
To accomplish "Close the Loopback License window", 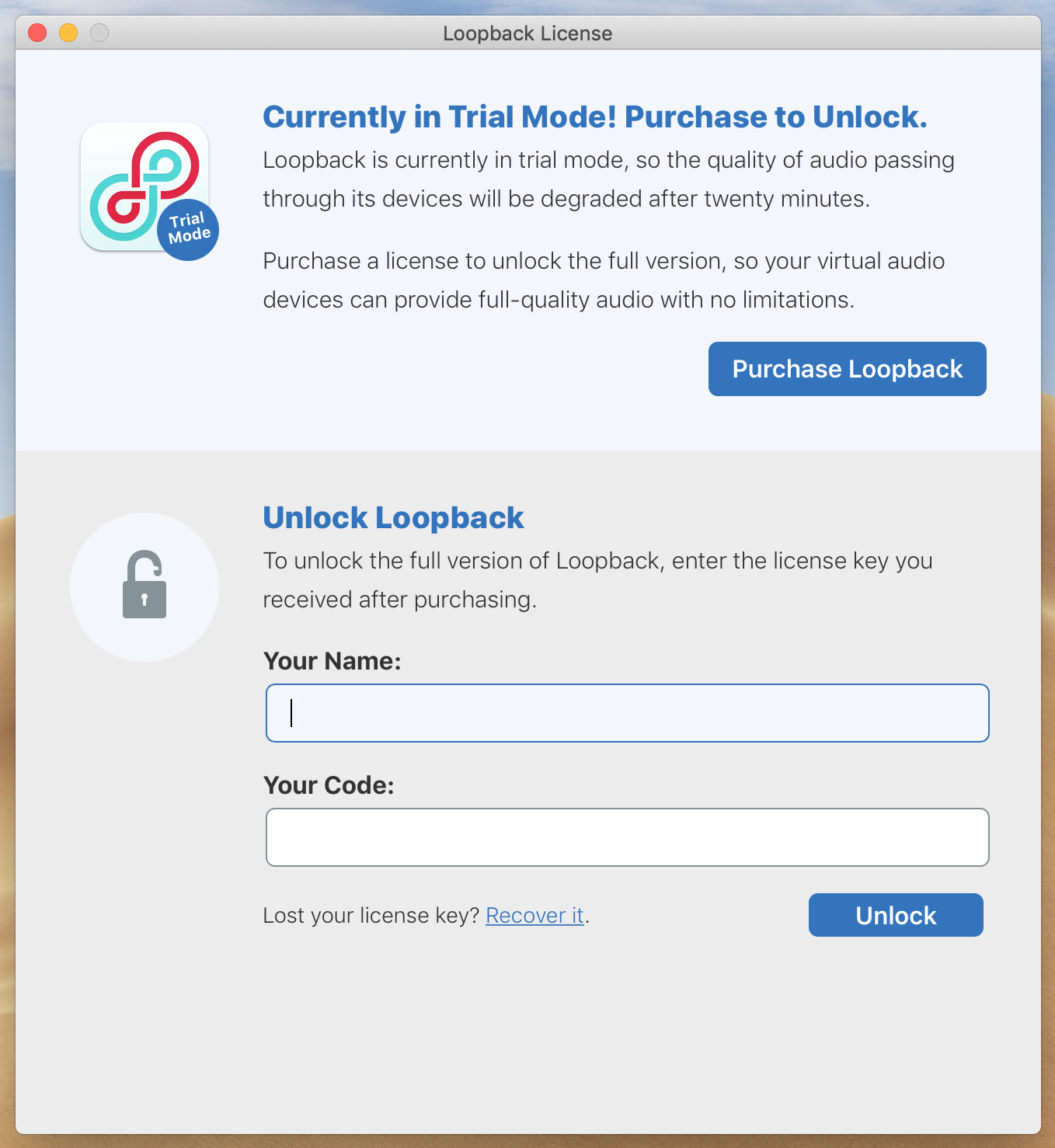I will tap(37, 33).
